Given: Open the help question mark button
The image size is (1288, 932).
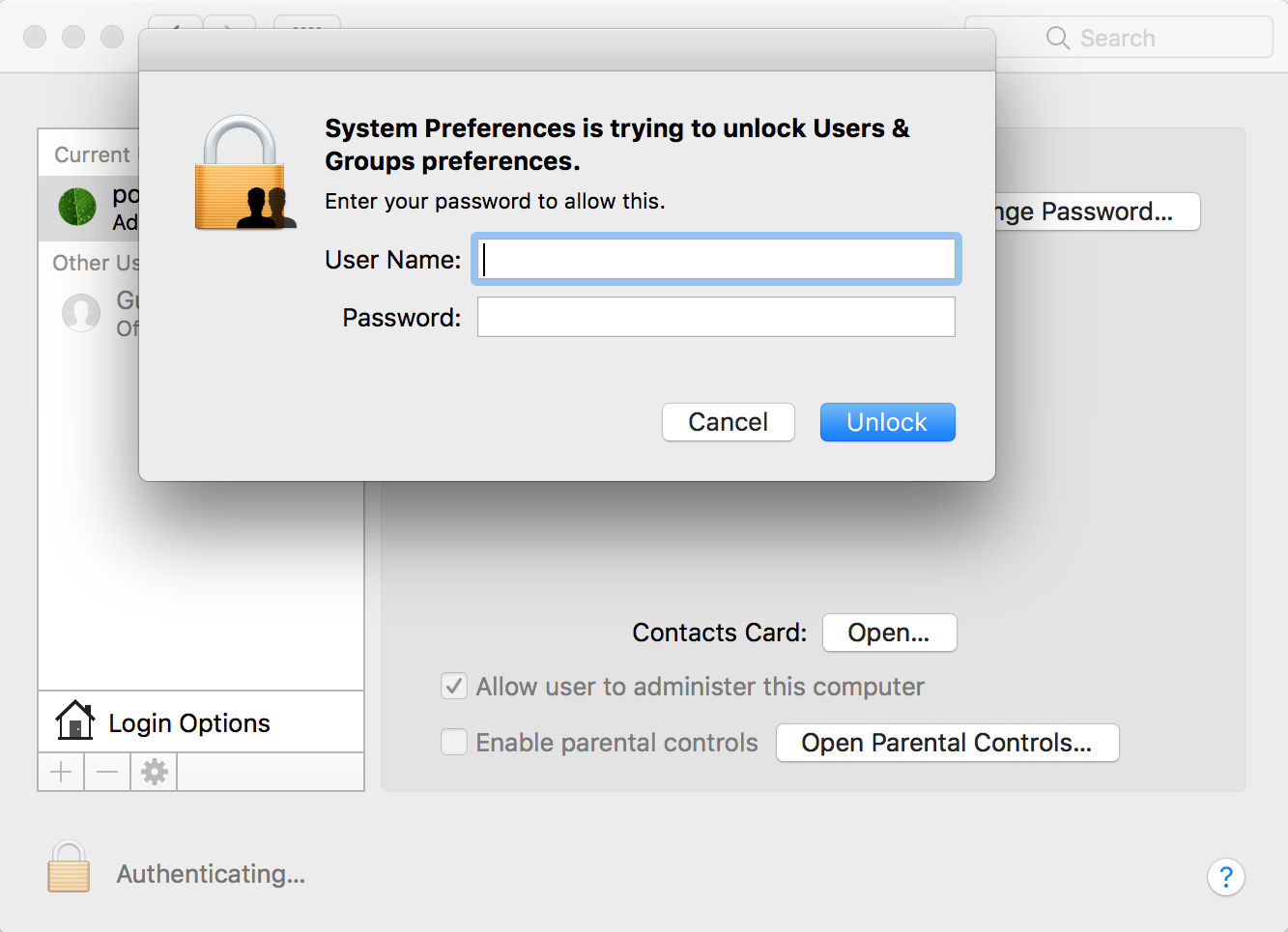Looking at the screenshot, I should (x=1225, y=877).
